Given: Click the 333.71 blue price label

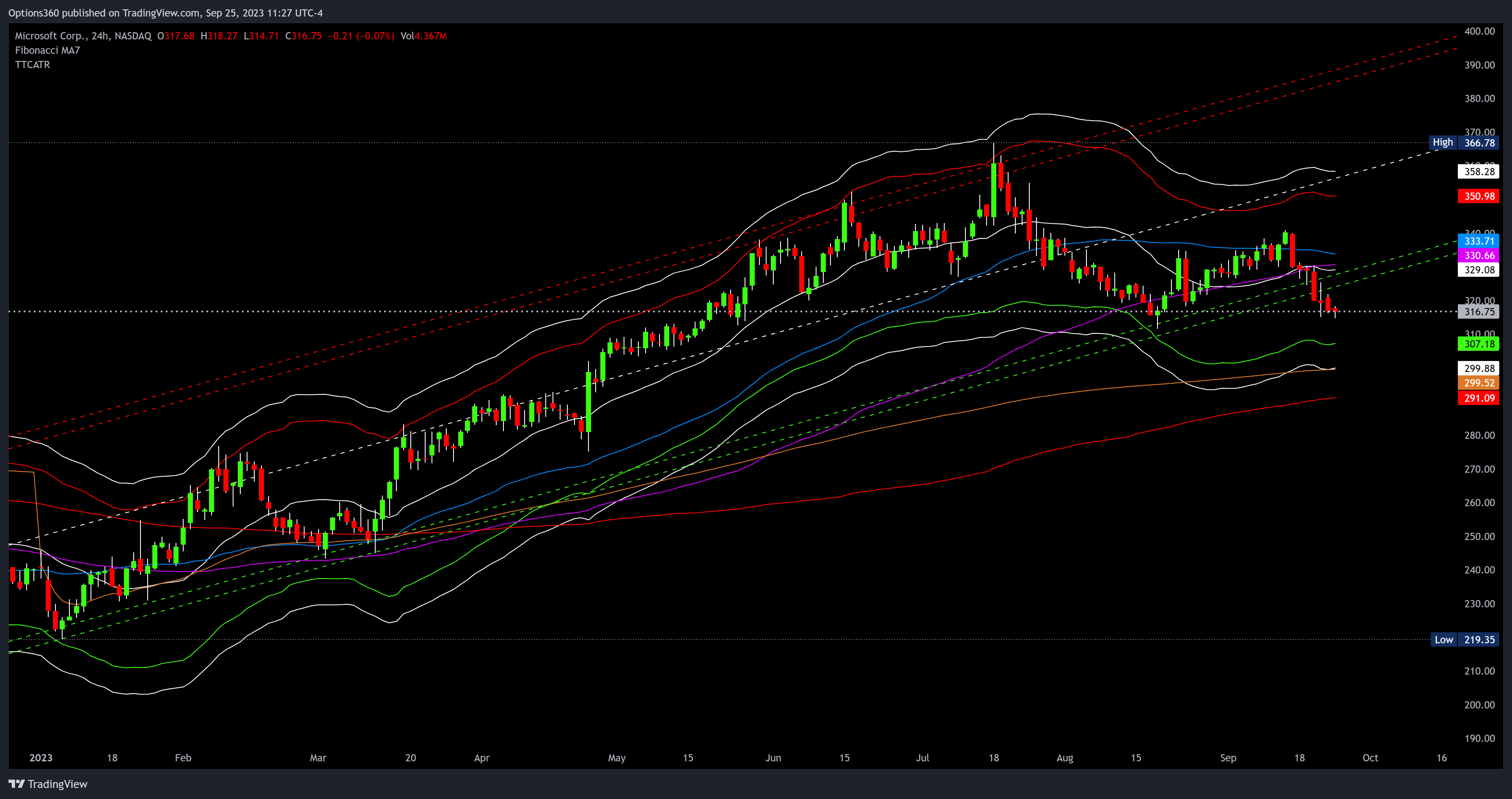Looking at the screenshot, I should click(x=1479, y=241).
